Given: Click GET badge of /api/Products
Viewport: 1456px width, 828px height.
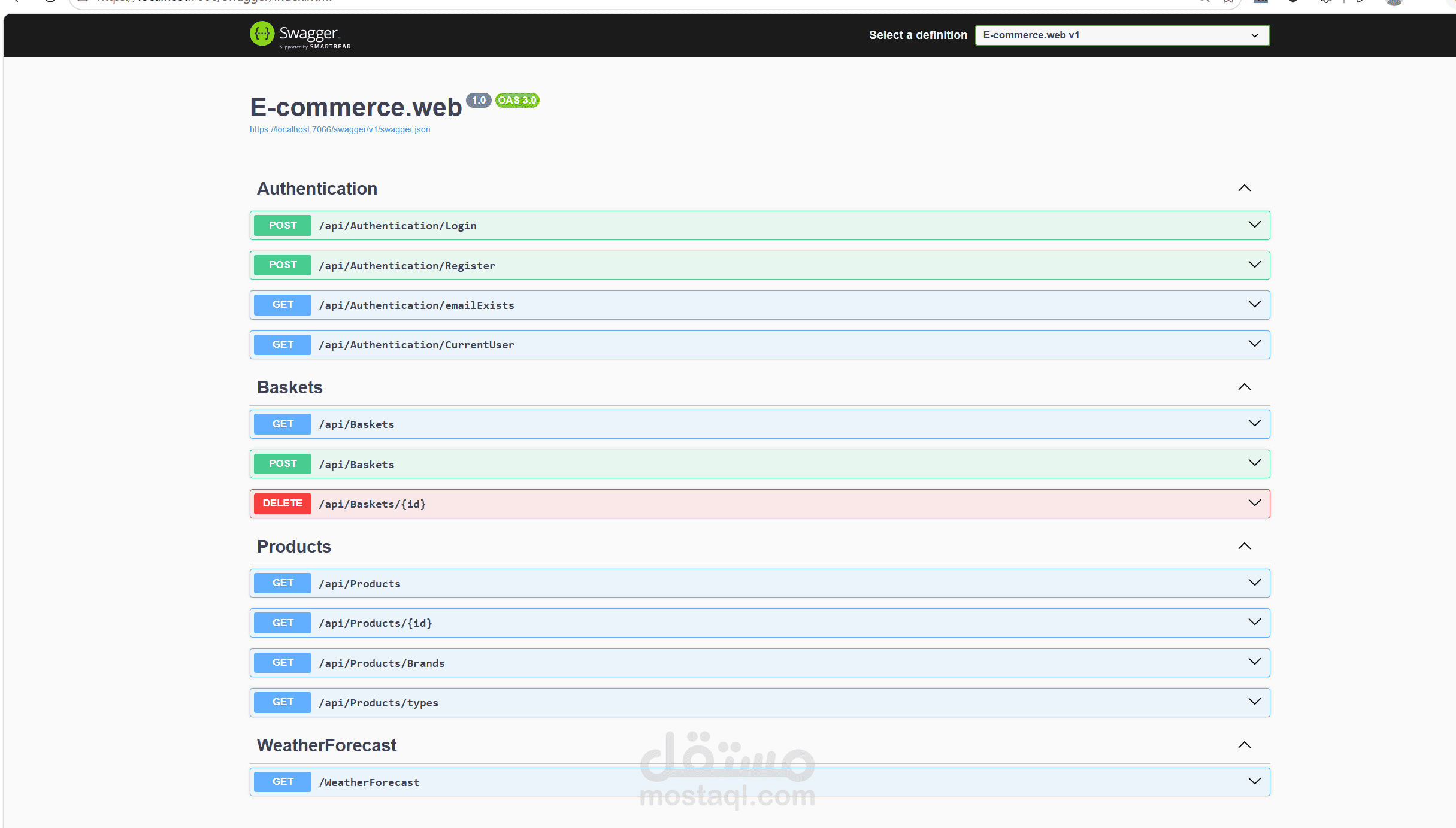Looking at the screenshot, I should point(283,583).
